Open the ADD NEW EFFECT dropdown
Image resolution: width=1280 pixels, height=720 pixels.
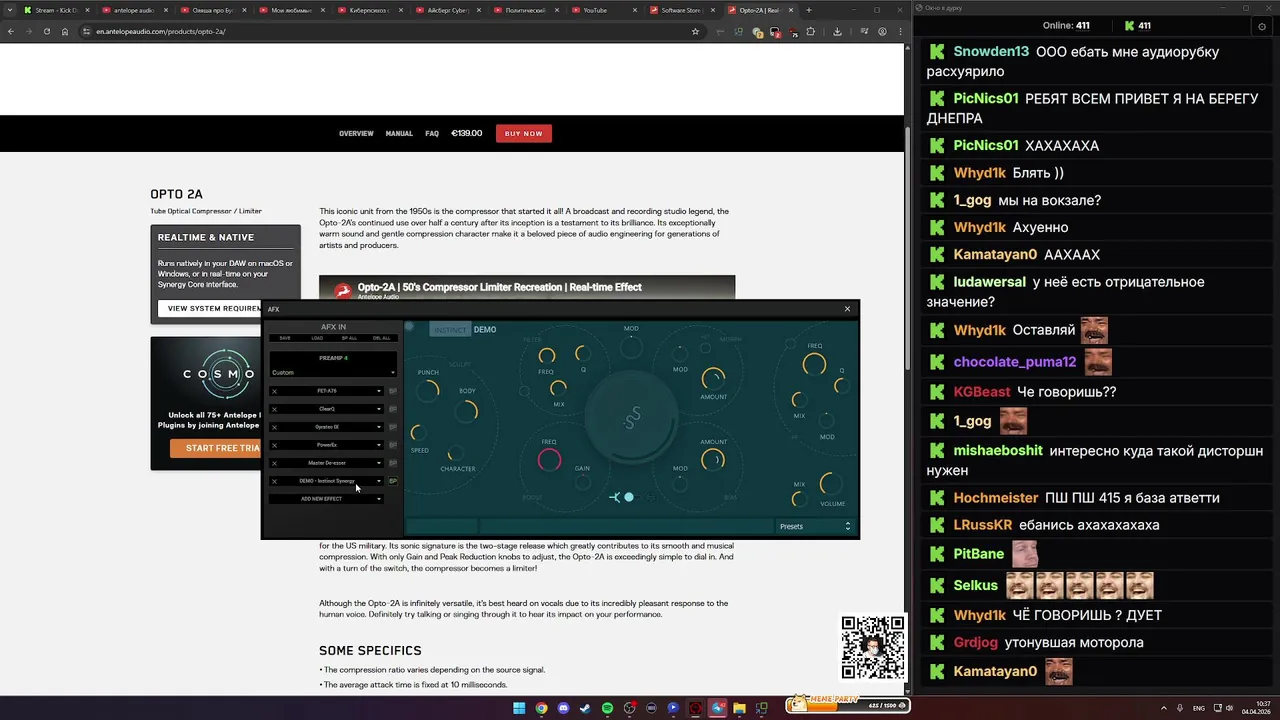click(326, 499)
